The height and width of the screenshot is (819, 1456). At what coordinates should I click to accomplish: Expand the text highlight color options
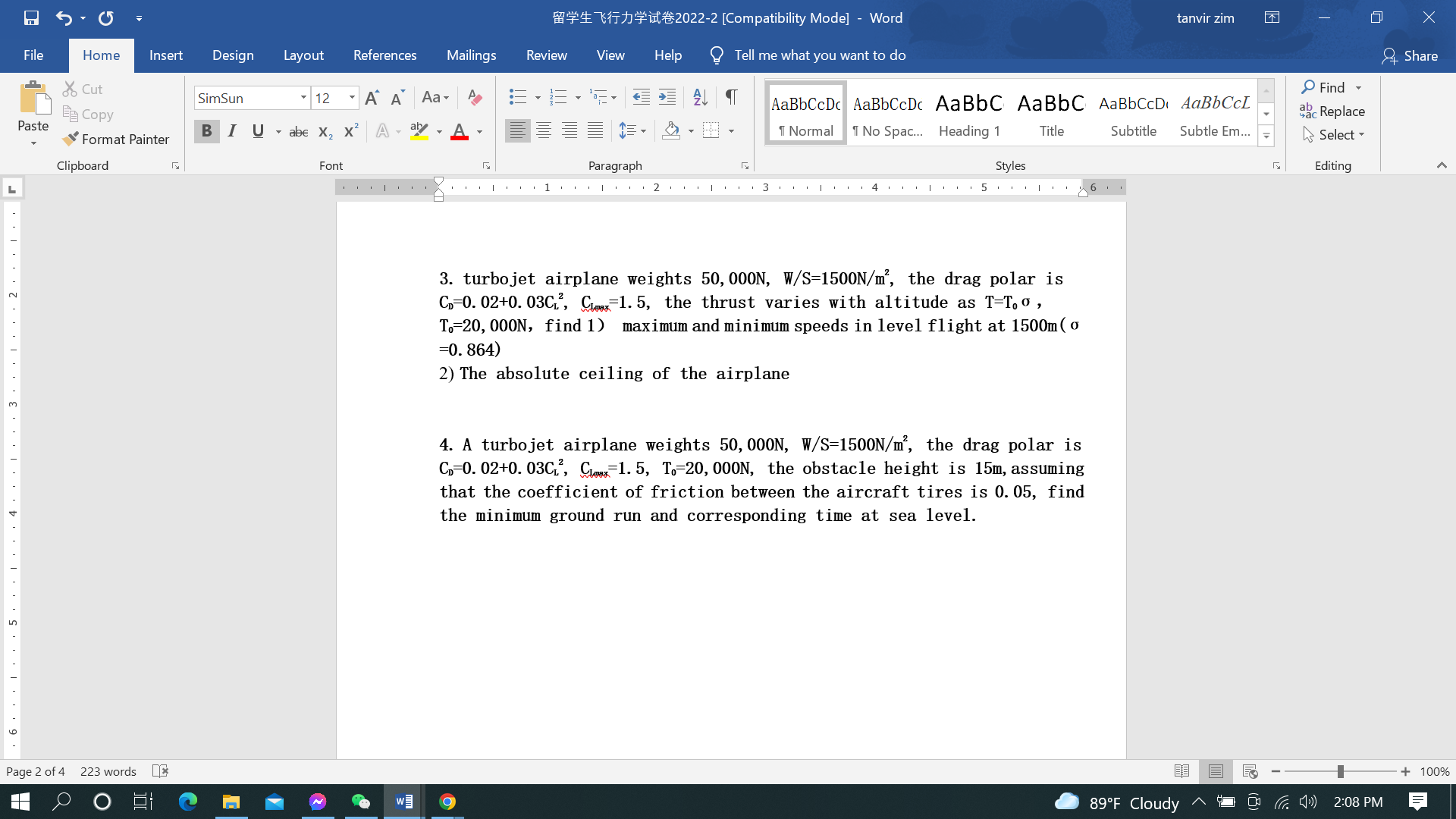pyautogui.click(x=438, y=131)
